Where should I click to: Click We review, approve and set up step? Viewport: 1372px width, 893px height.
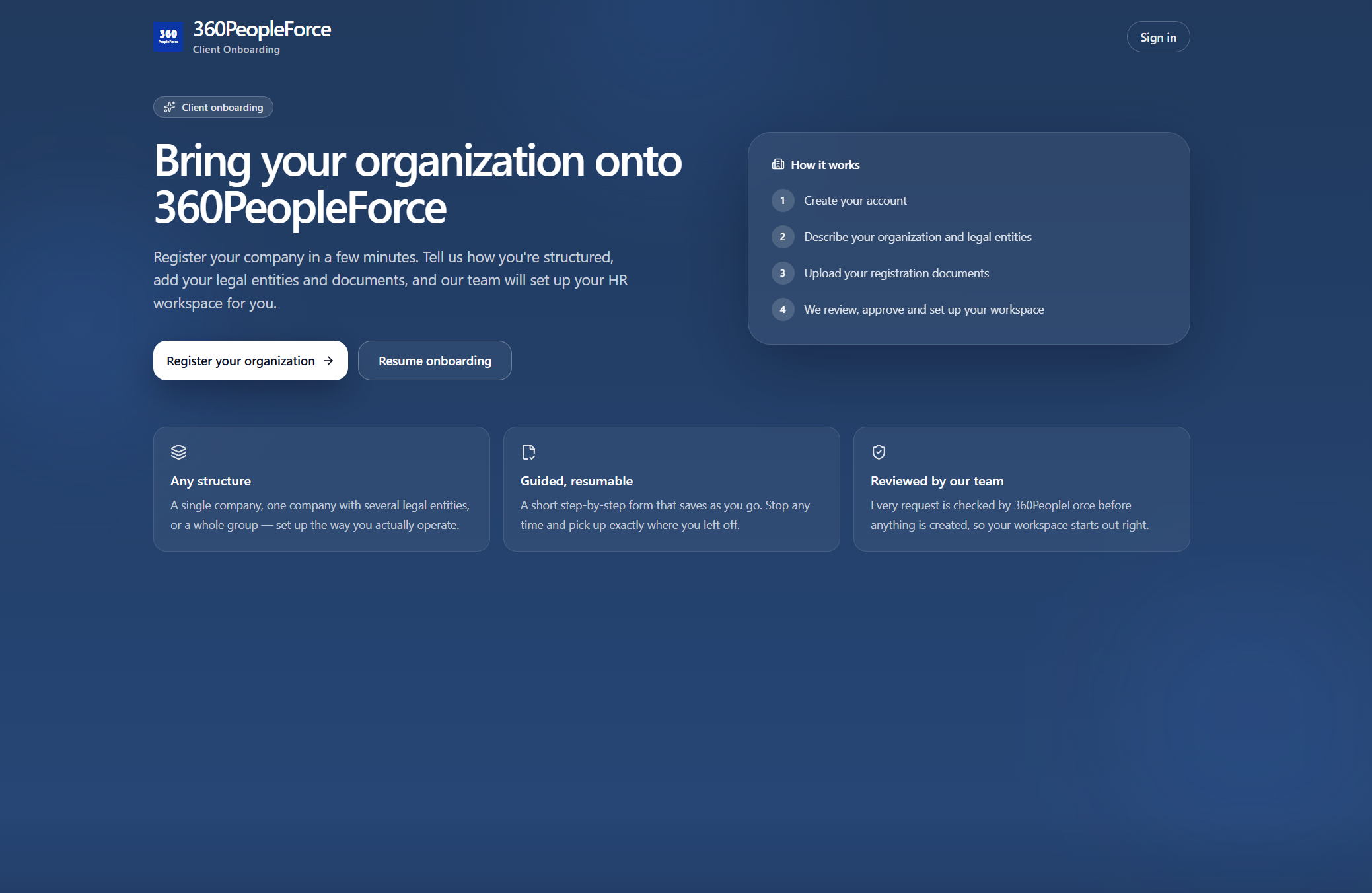tap(923, 310)
